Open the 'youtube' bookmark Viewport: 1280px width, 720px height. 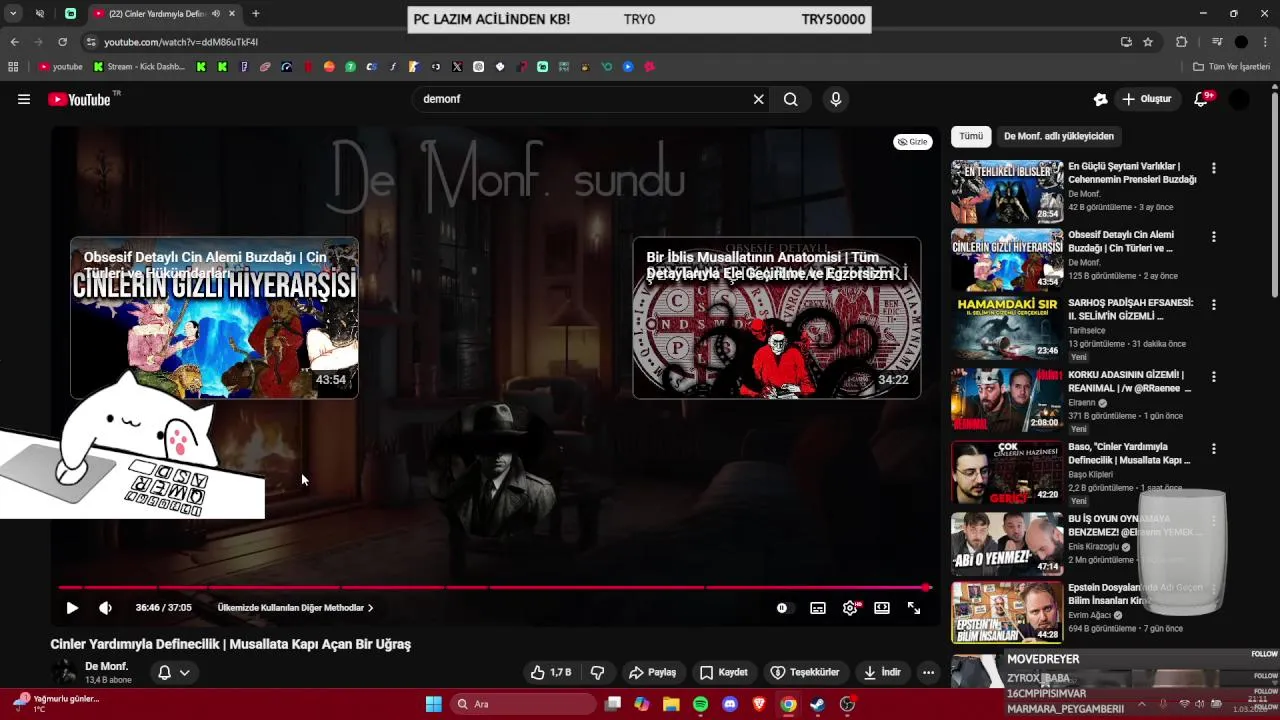click(60, 67)
